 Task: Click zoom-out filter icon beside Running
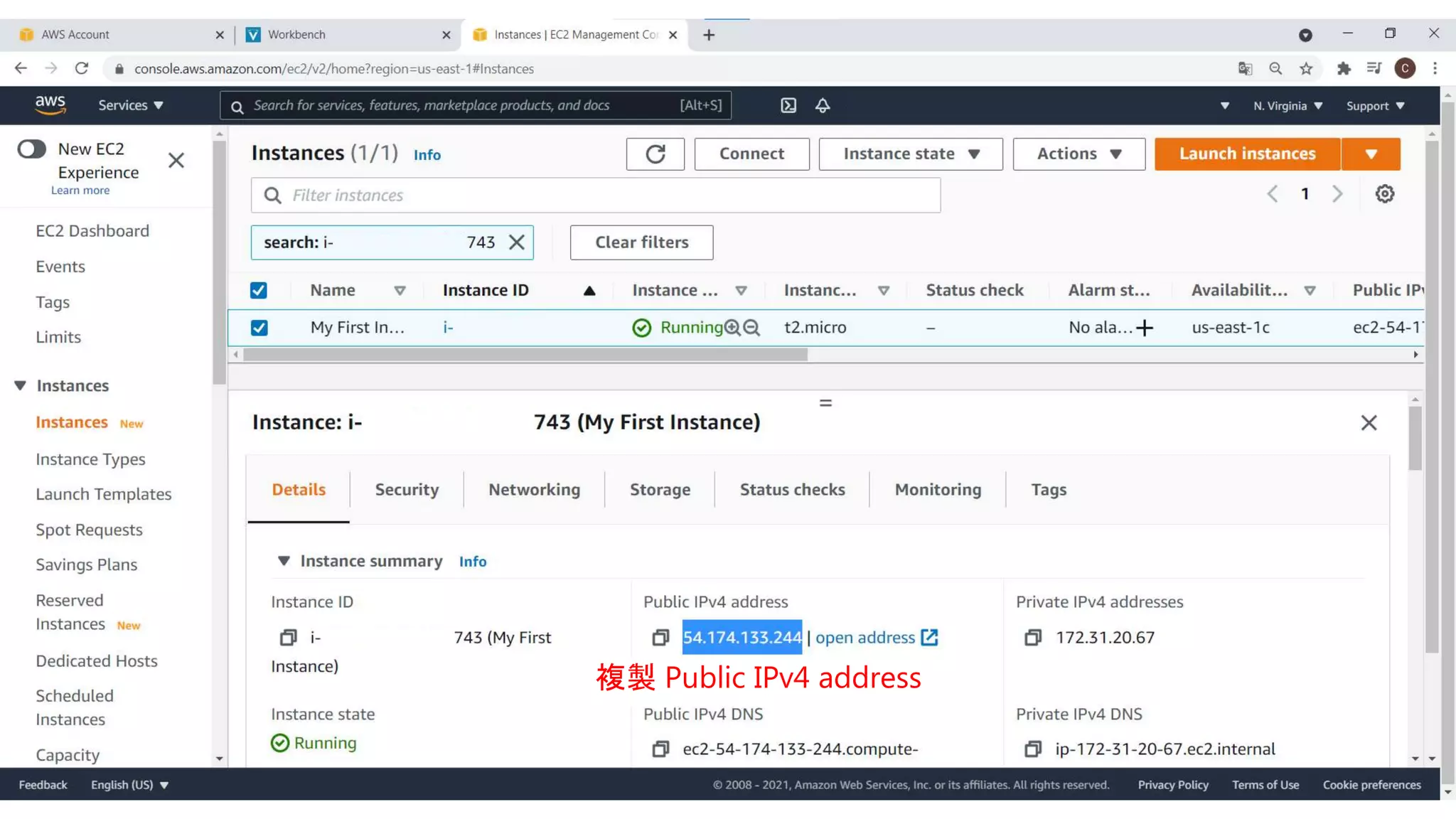pos(751,327)
